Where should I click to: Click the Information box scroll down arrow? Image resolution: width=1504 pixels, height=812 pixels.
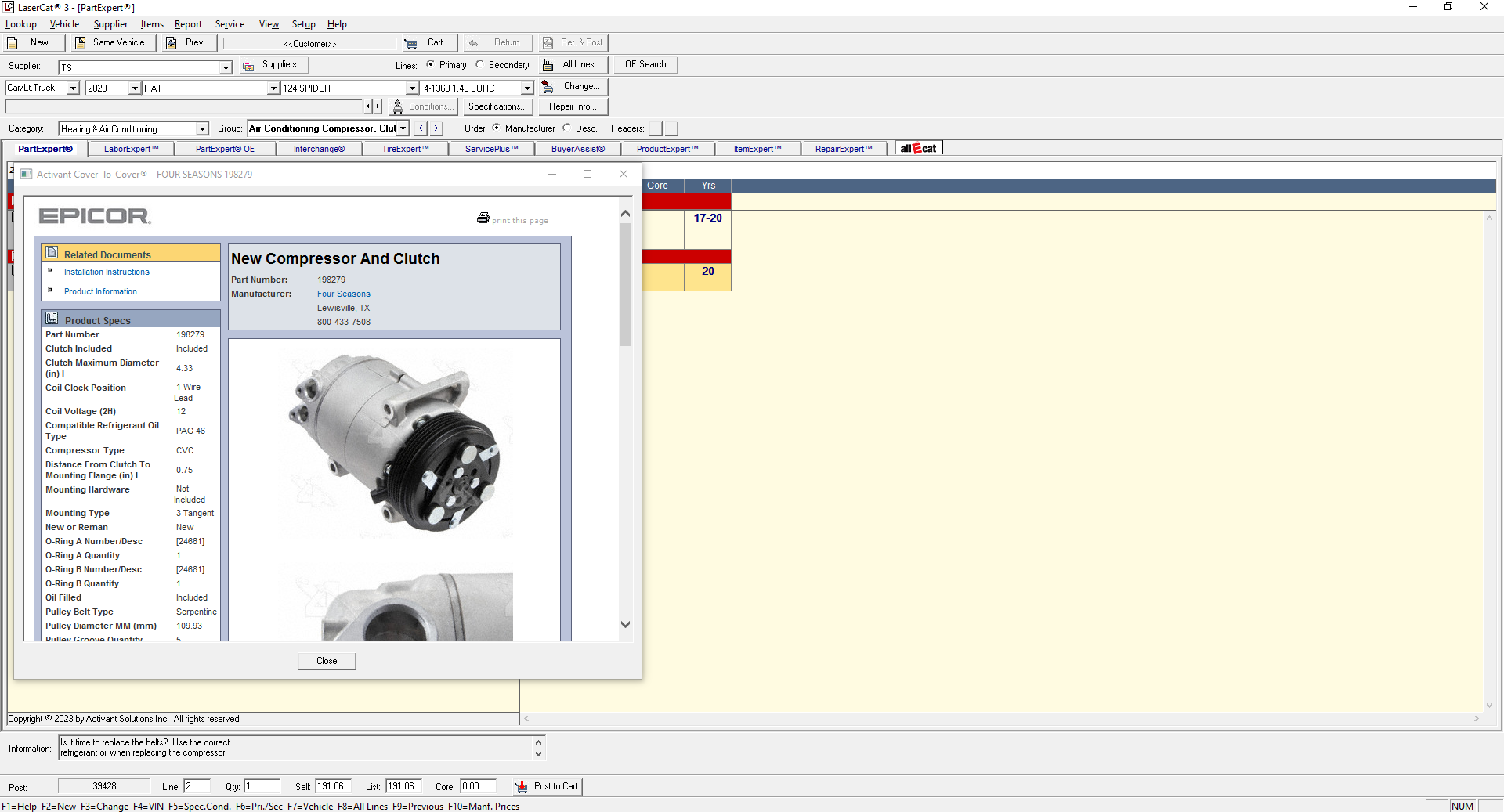[x=538, y=754]
